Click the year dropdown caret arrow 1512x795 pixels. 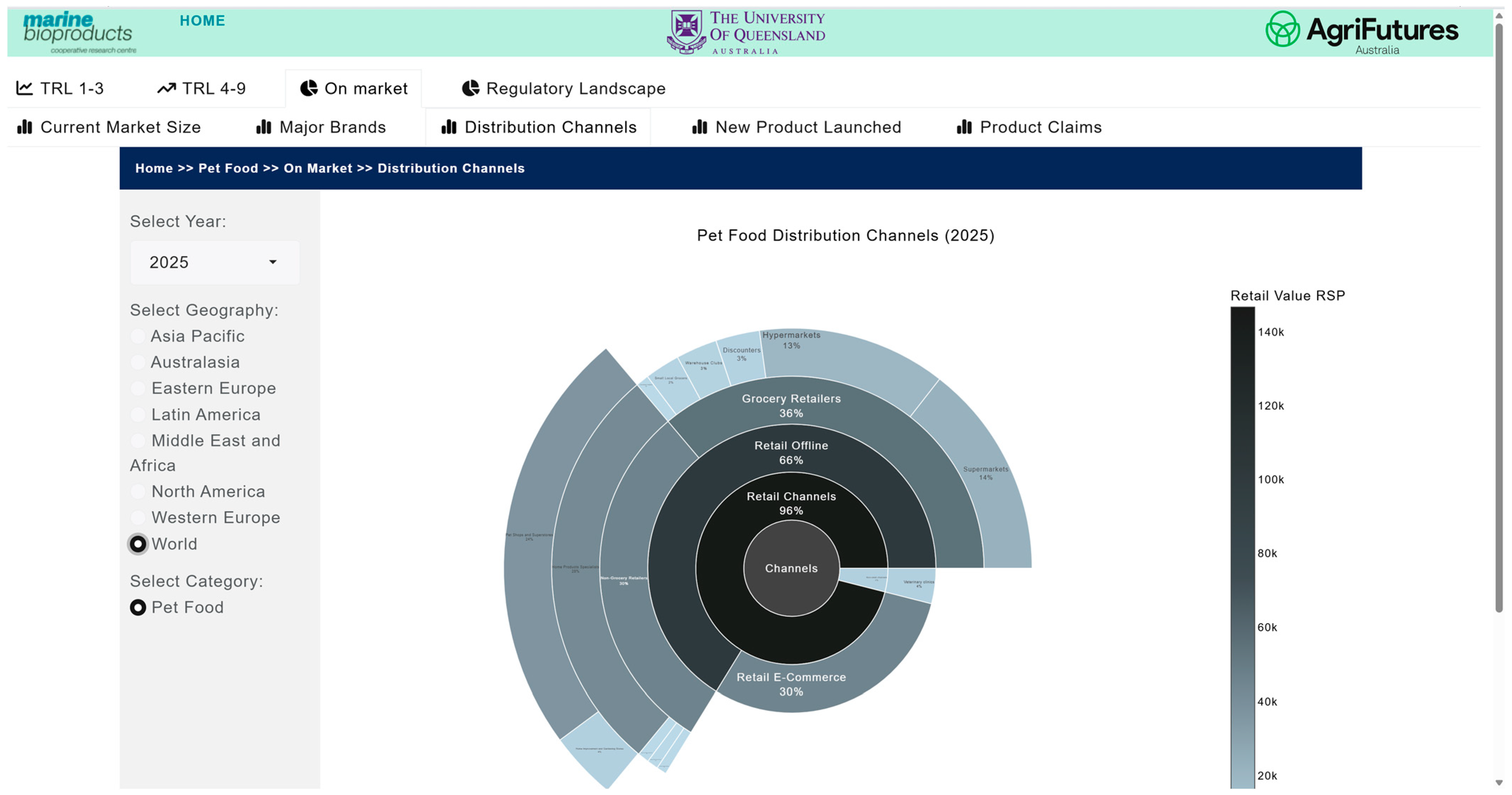coord(272,262)
